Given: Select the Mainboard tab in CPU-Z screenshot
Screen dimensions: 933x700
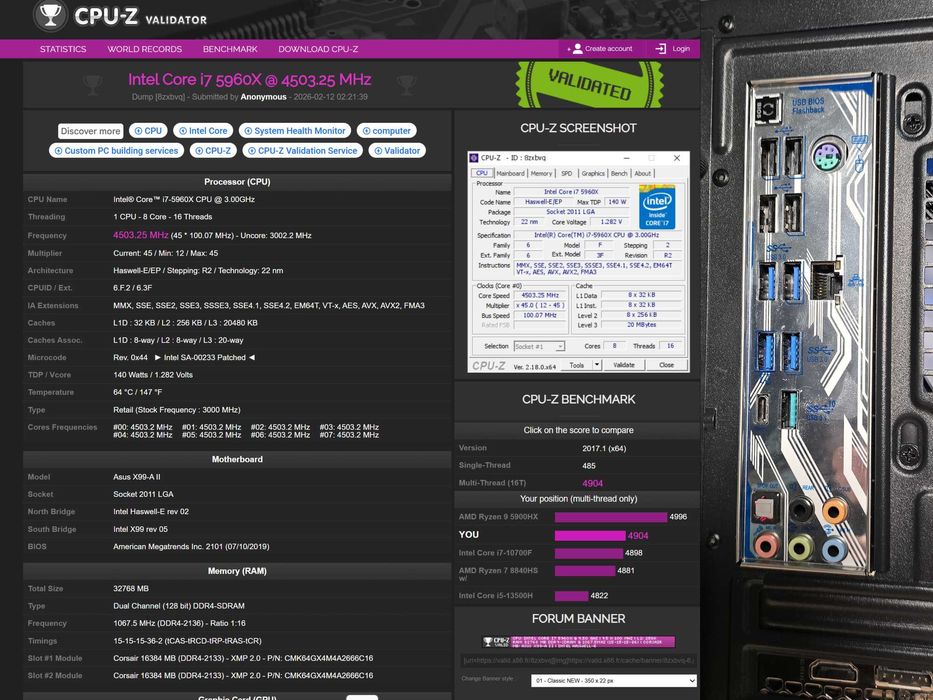Looking at the screenshot, I should (x=511, y=173).
